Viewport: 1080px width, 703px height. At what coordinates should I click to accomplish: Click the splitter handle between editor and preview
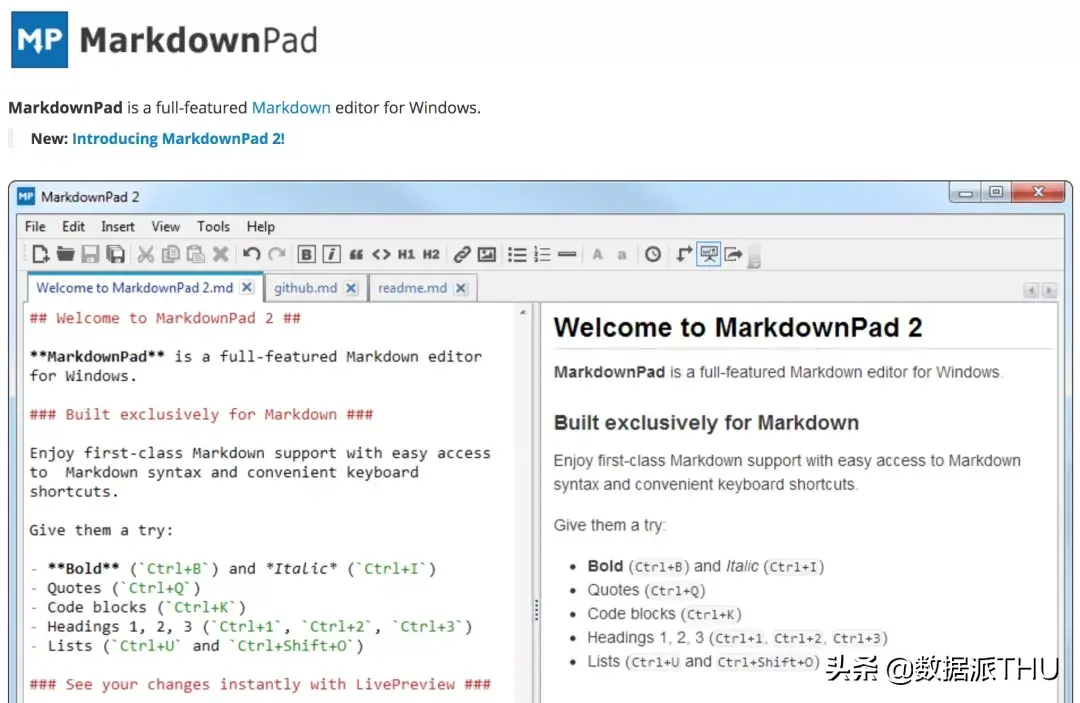tap(536, 610)
